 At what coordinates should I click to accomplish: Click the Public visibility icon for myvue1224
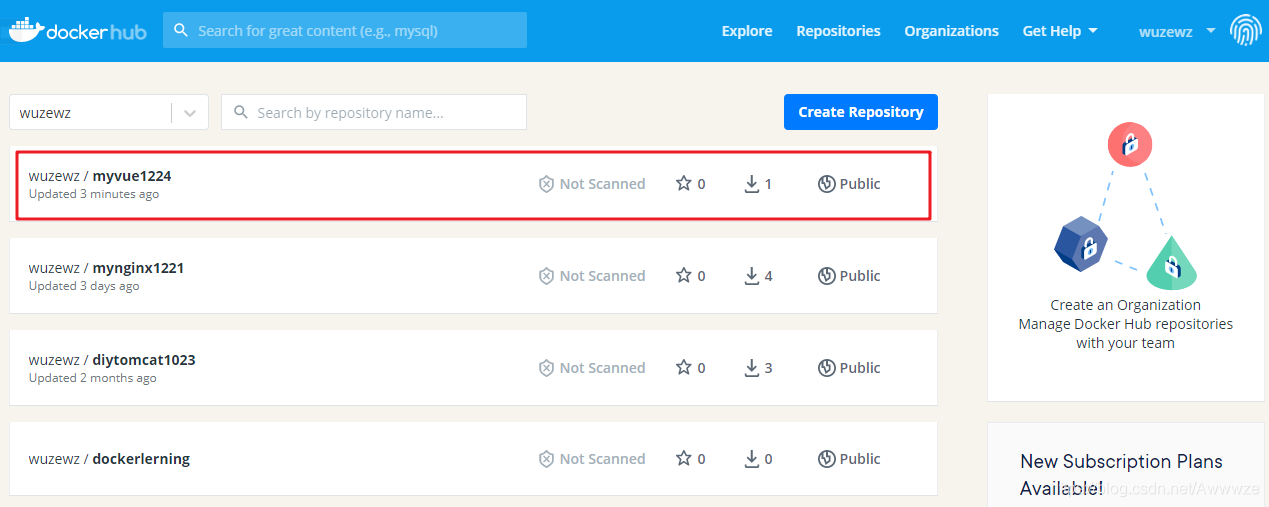click(826, 184)
